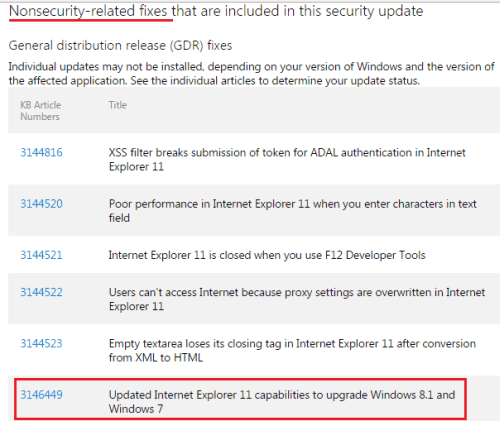Image resolution: width=500 pixels, height=421 pixels.
Task: Click the KB Article Numbers column header
Action: [41, 111]
